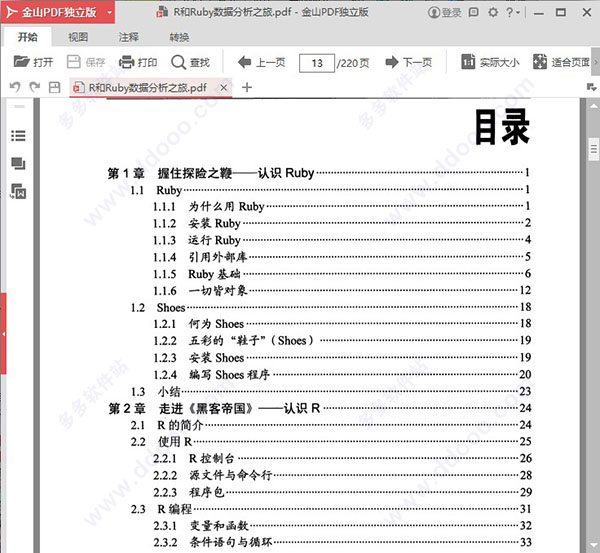The width and height of the screenshot is (600, 553).
Task: Close the R和Ruby数据分析之旅.pdf tab
Action: point(224,88)
